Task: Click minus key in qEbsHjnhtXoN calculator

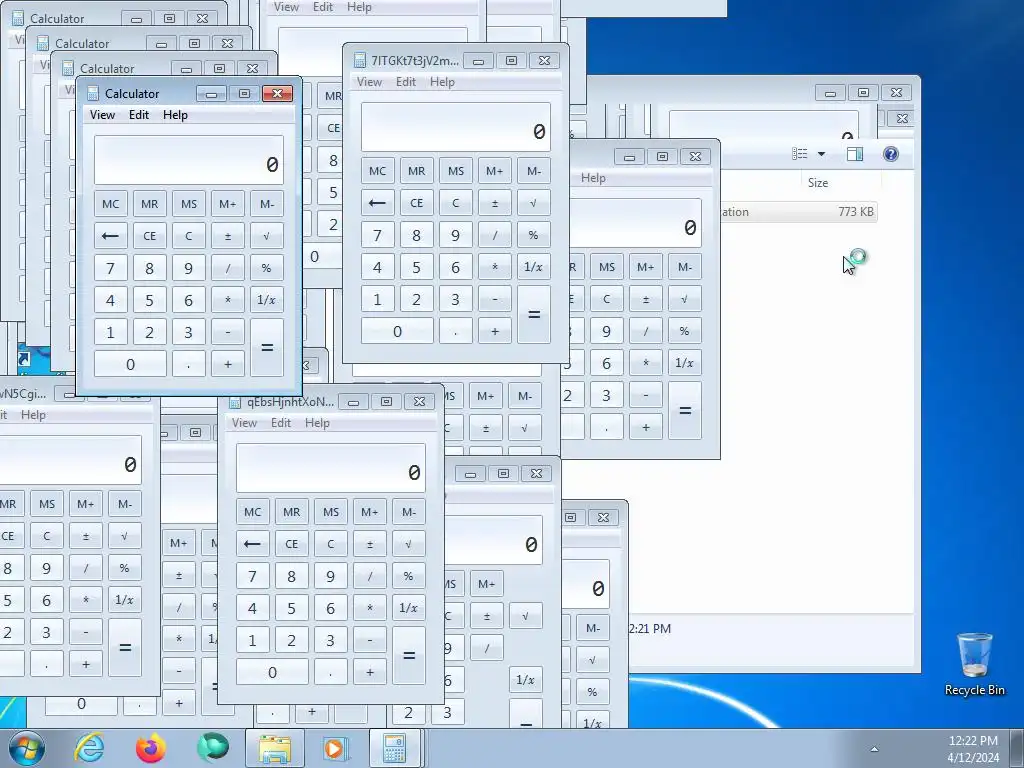Action: click(x=370, y=639)
